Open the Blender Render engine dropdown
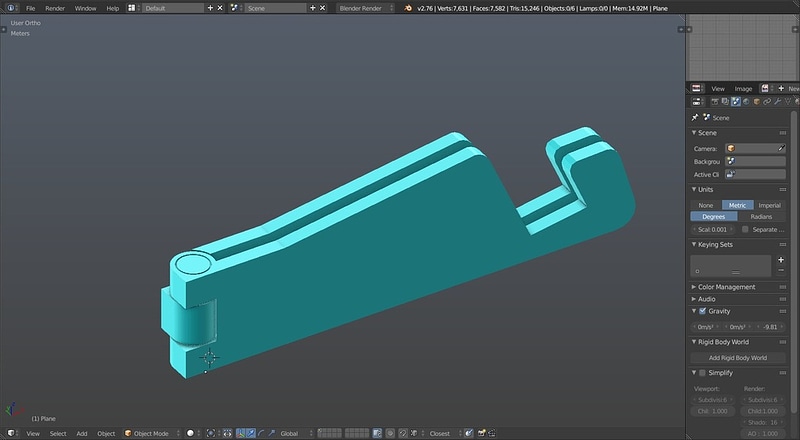This screenshot has width=800, height=440. pyautogui.click(x=365, y=8)
